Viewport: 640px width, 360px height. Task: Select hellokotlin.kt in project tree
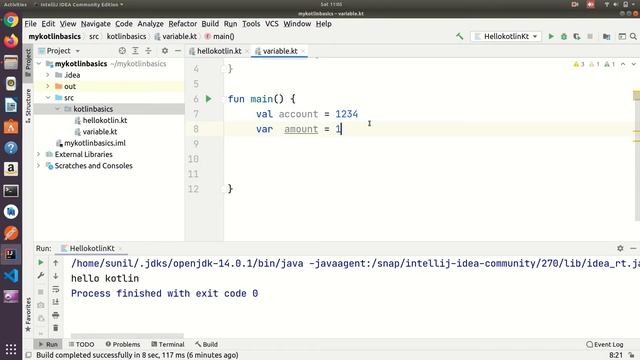tap(104, 120)
